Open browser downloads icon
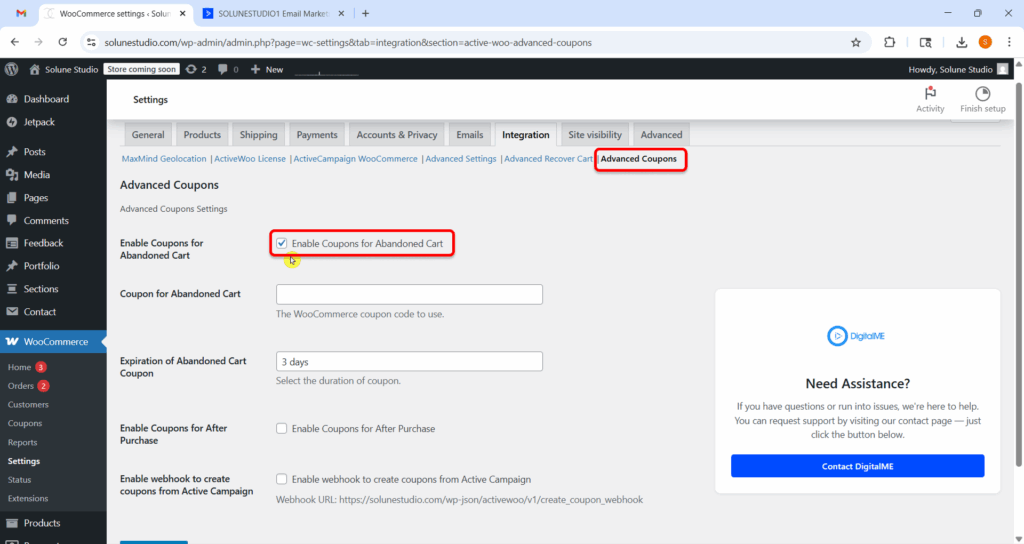This screenshot has width=1024, height=544. point(961,42)
